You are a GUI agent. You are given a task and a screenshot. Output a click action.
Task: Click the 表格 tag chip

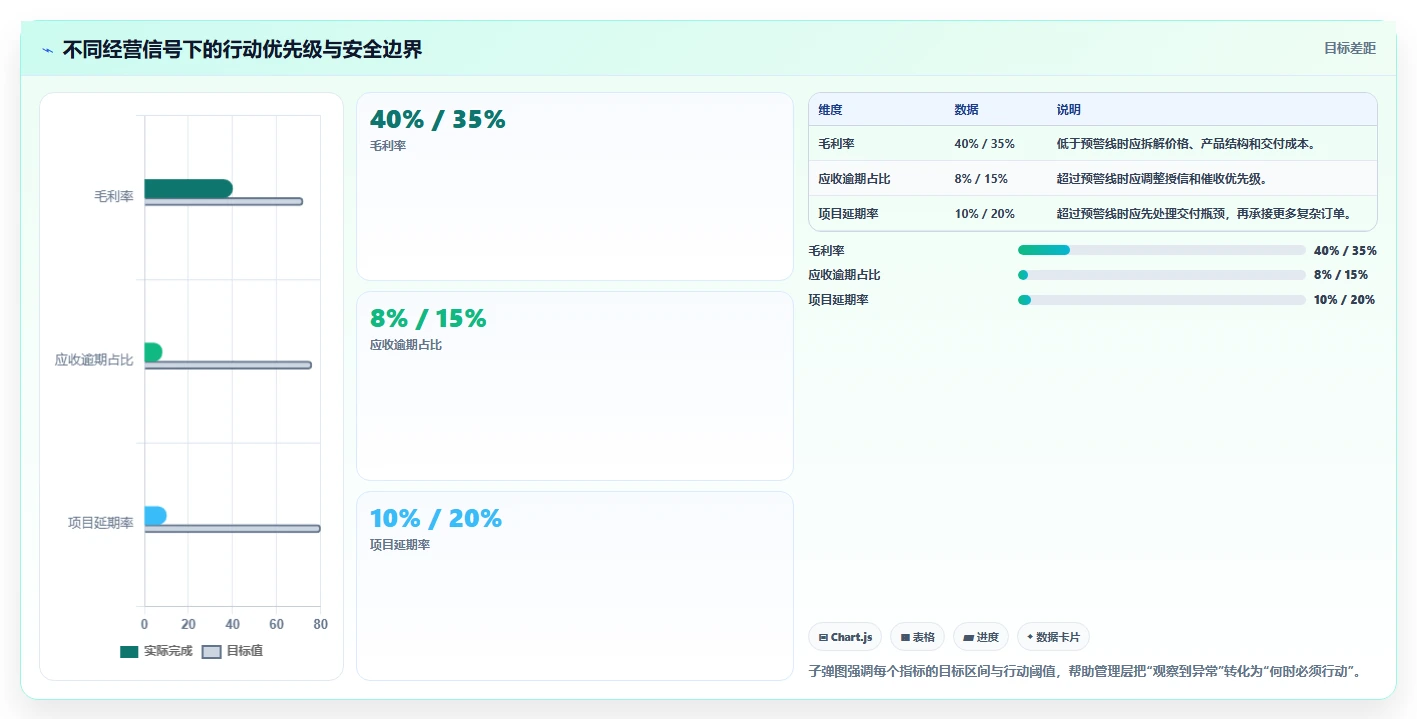tap(917, 637)
